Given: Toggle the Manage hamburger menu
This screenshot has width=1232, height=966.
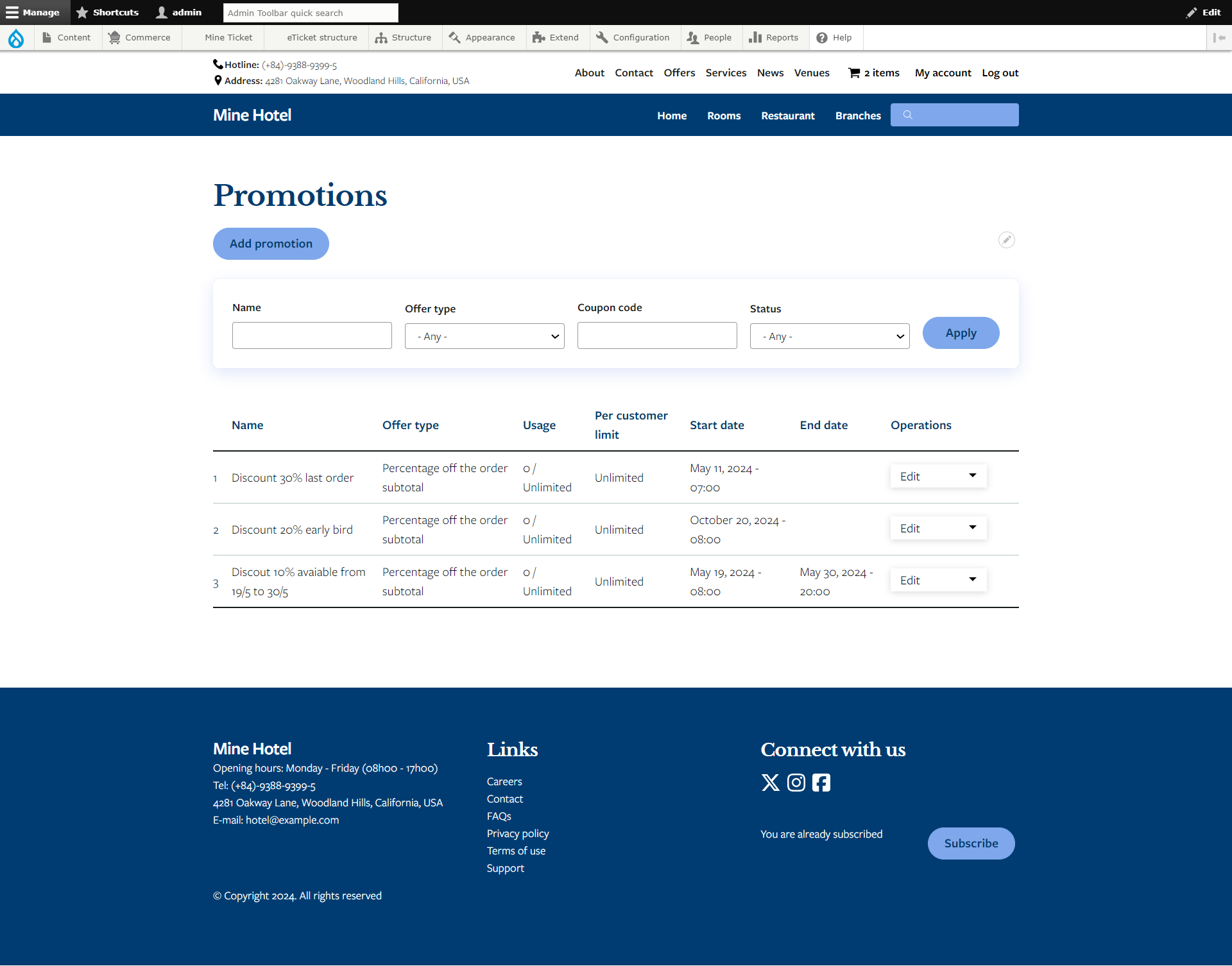Looking at the screenshot, I should tap(33, 12).
